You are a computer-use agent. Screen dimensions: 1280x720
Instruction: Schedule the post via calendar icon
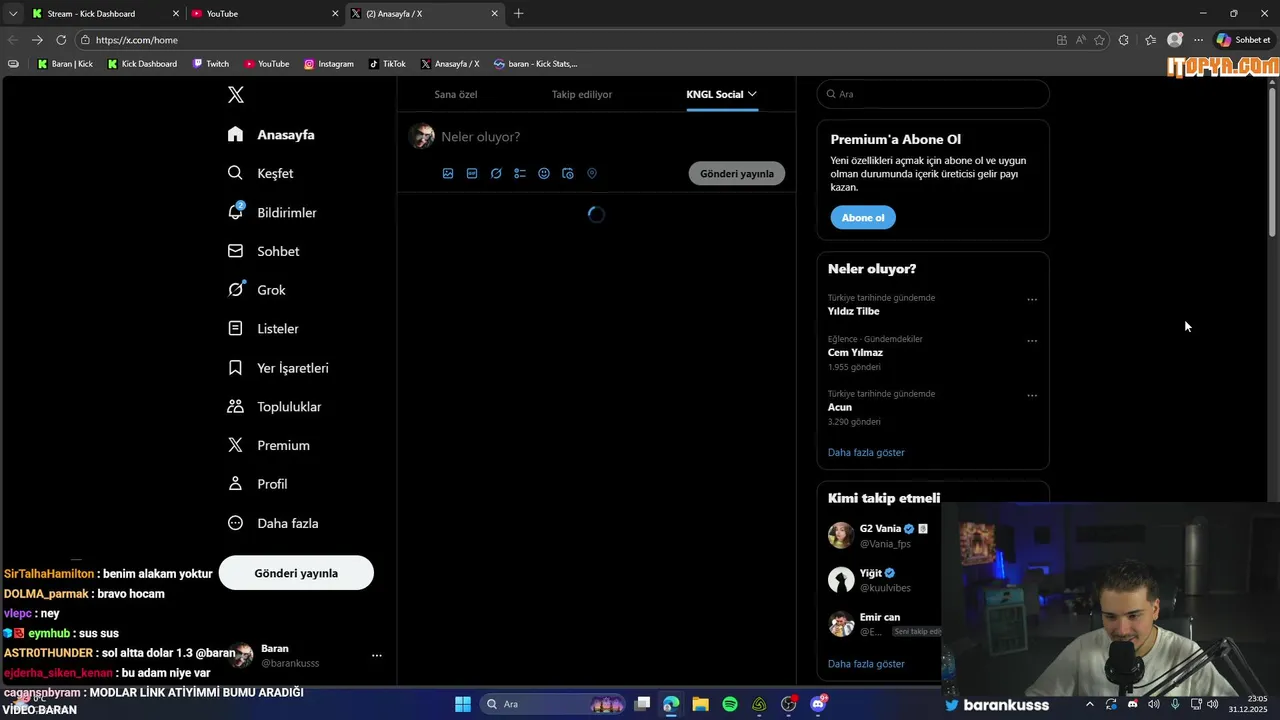(568, 173)
